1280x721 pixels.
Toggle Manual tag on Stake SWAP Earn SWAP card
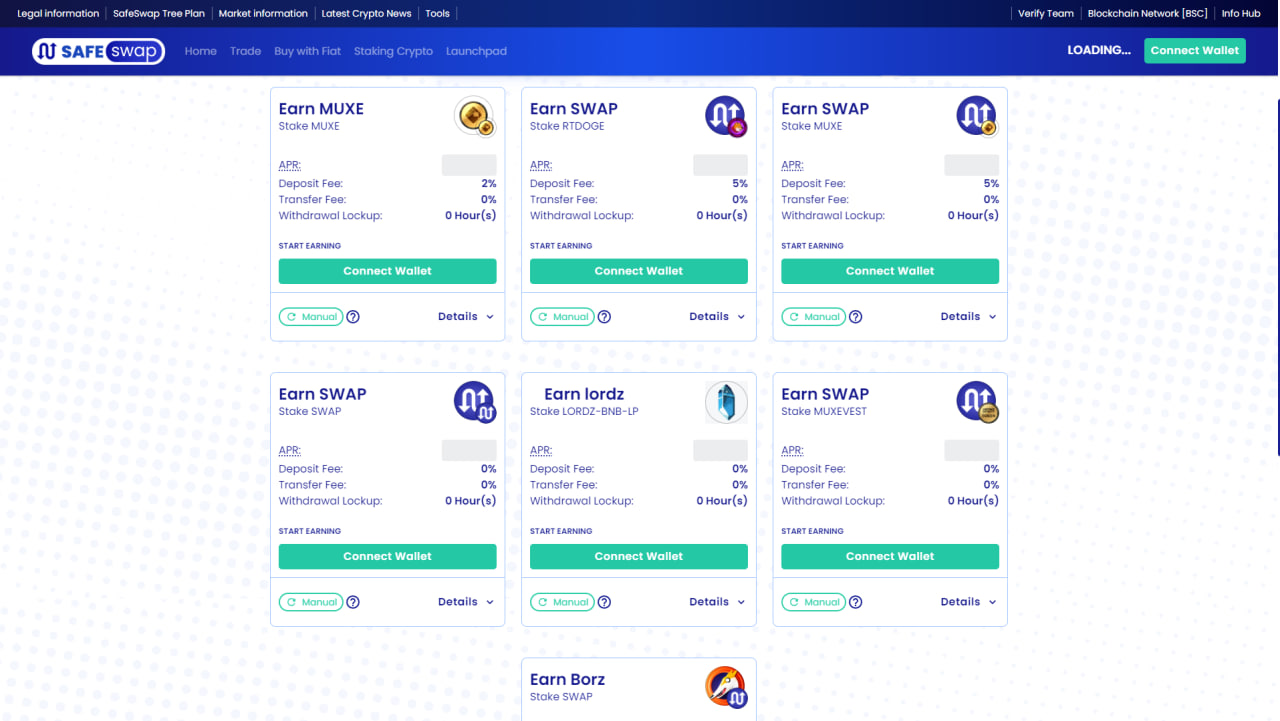tap(311, 602)
